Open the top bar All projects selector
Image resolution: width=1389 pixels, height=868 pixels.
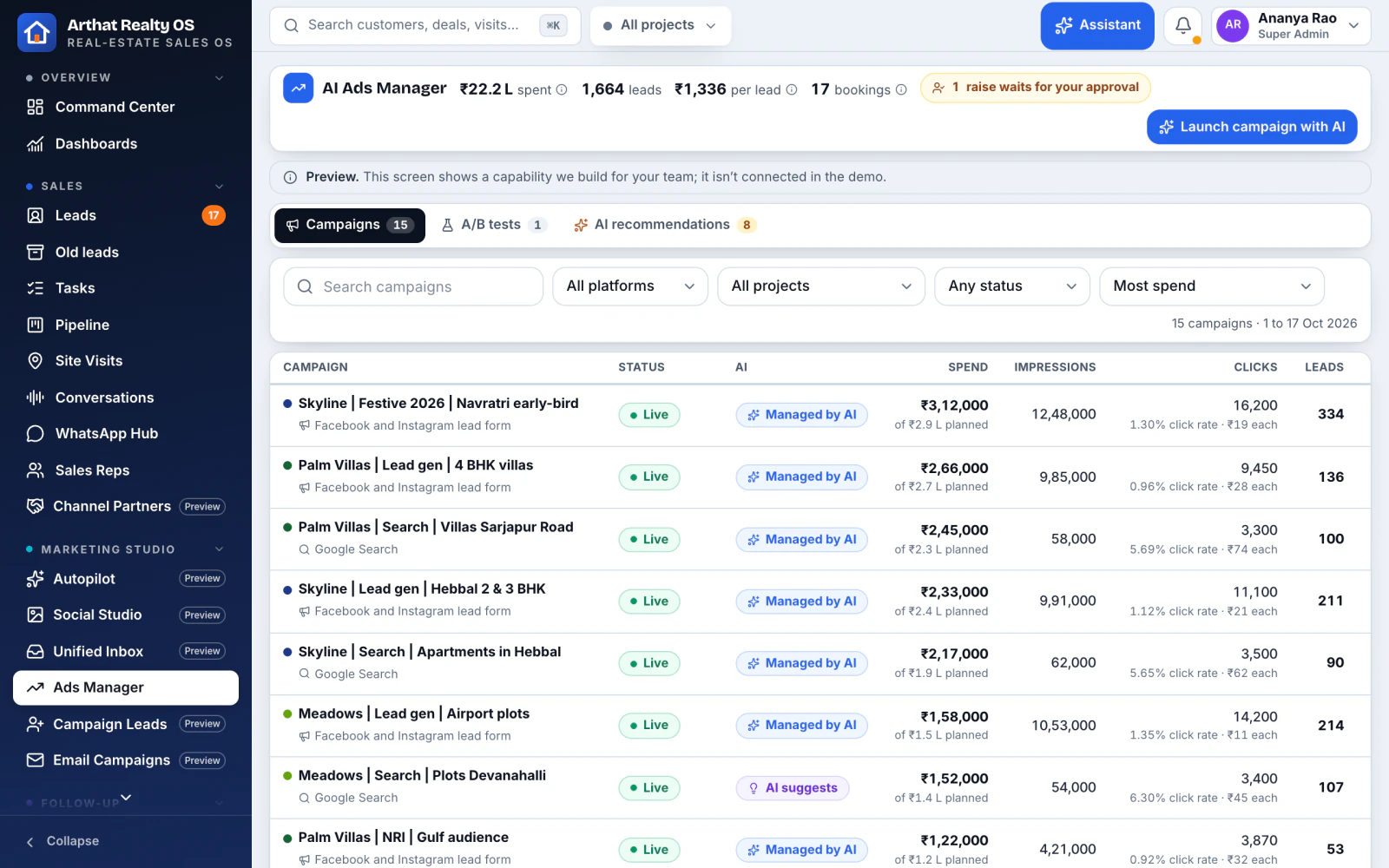point(661,26)
